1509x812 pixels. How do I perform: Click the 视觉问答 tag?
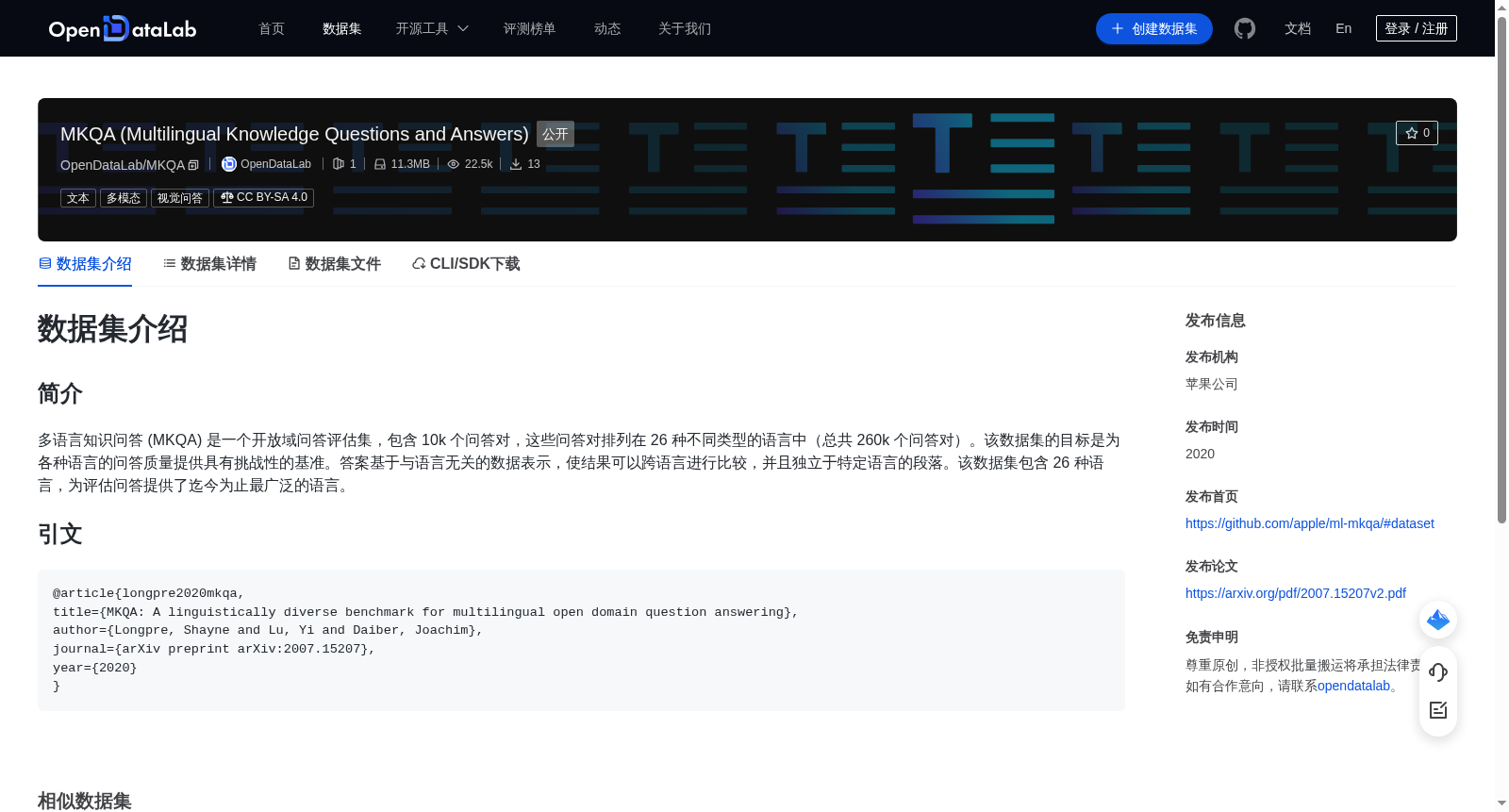[x=180, y=198]
